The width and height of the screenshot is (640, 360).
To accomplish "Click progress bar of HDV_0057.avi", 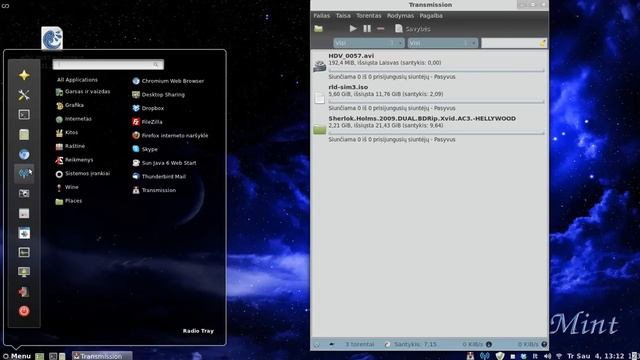I will 436,70.
